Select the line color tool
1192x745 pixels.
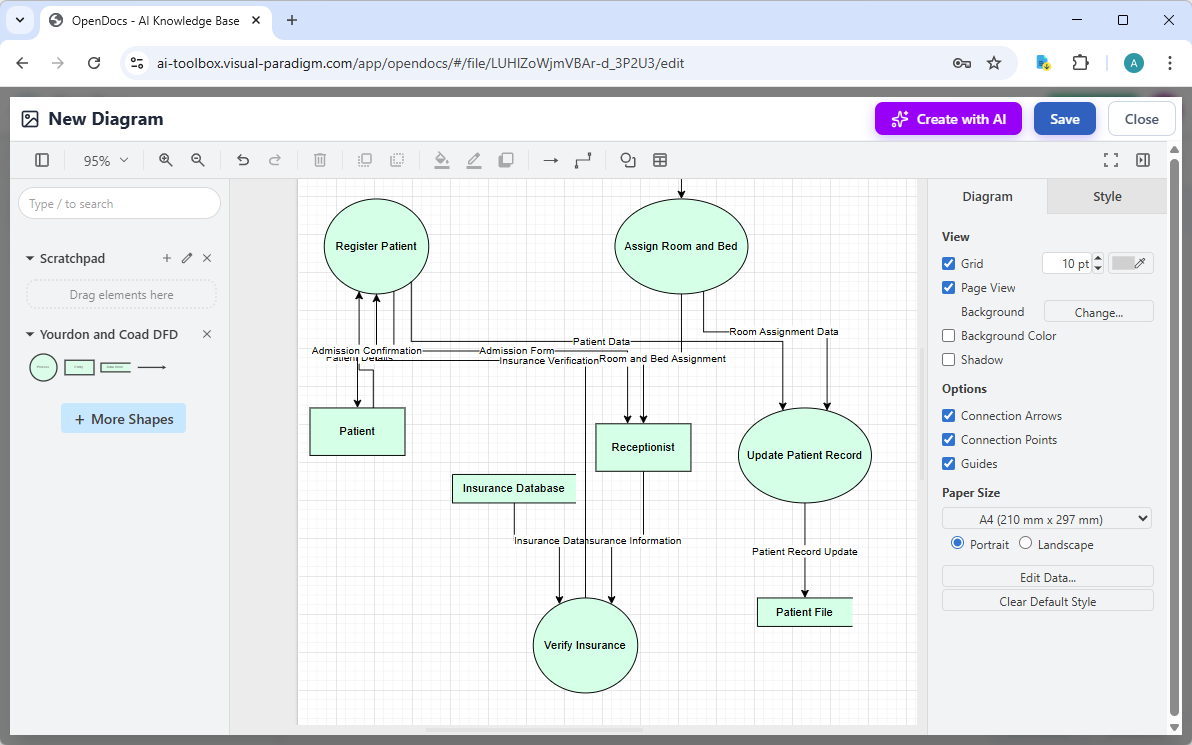click(474, 160)
